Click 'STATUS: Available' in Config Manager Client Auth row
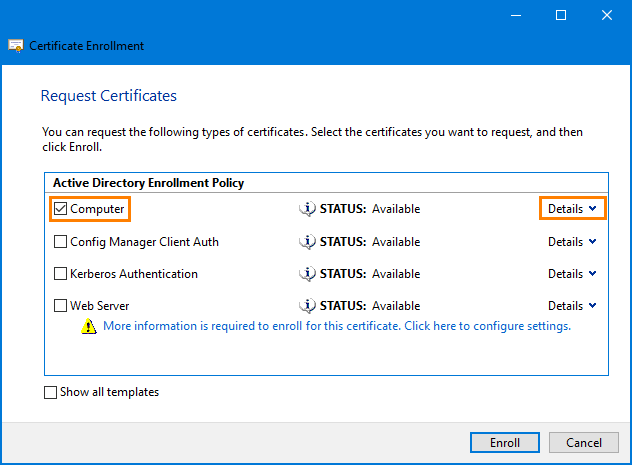The width and height of the screenshot is (632, 465). point(370,242)
